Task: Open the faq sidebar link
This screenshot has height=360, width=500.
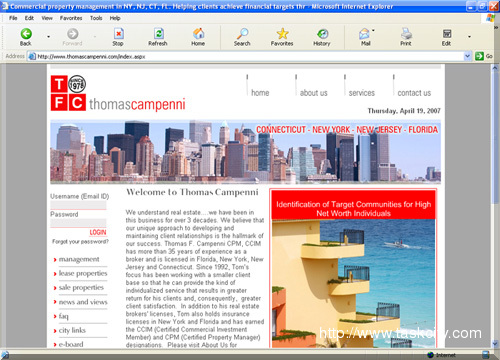Action: point(64,316)
